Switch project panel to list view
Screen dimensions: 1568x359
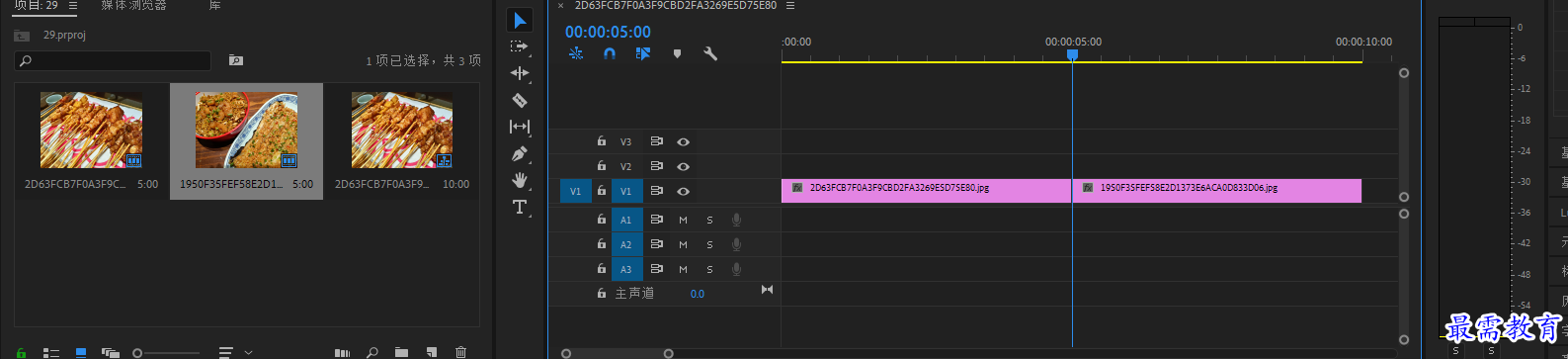click(x=50, y=352)
